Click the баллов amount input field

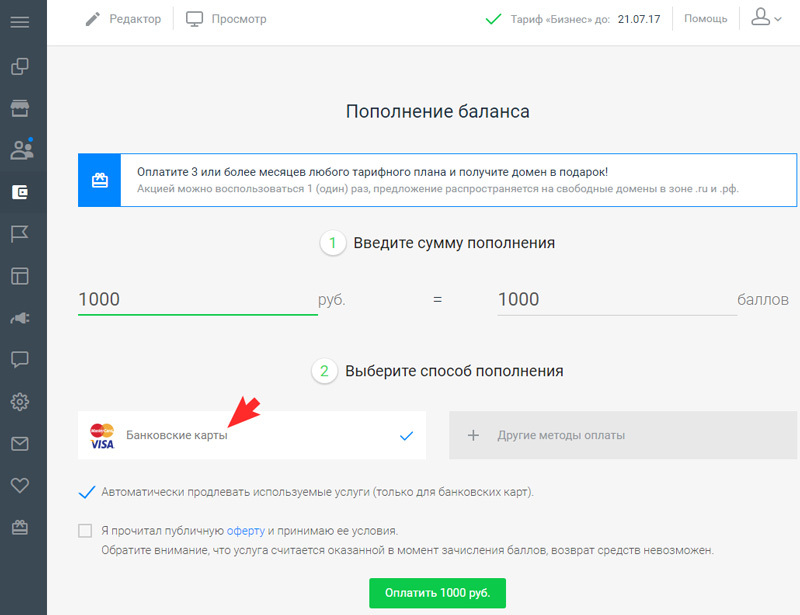click(x=617, y=300)
